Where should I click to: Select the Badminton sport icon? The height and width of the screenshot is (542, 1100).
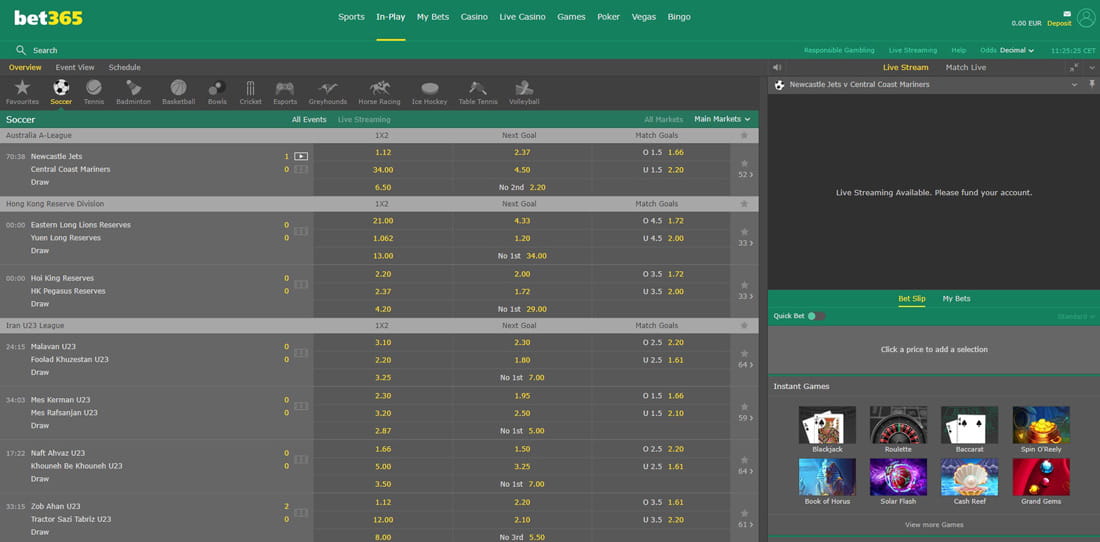[x=133, y=88]
